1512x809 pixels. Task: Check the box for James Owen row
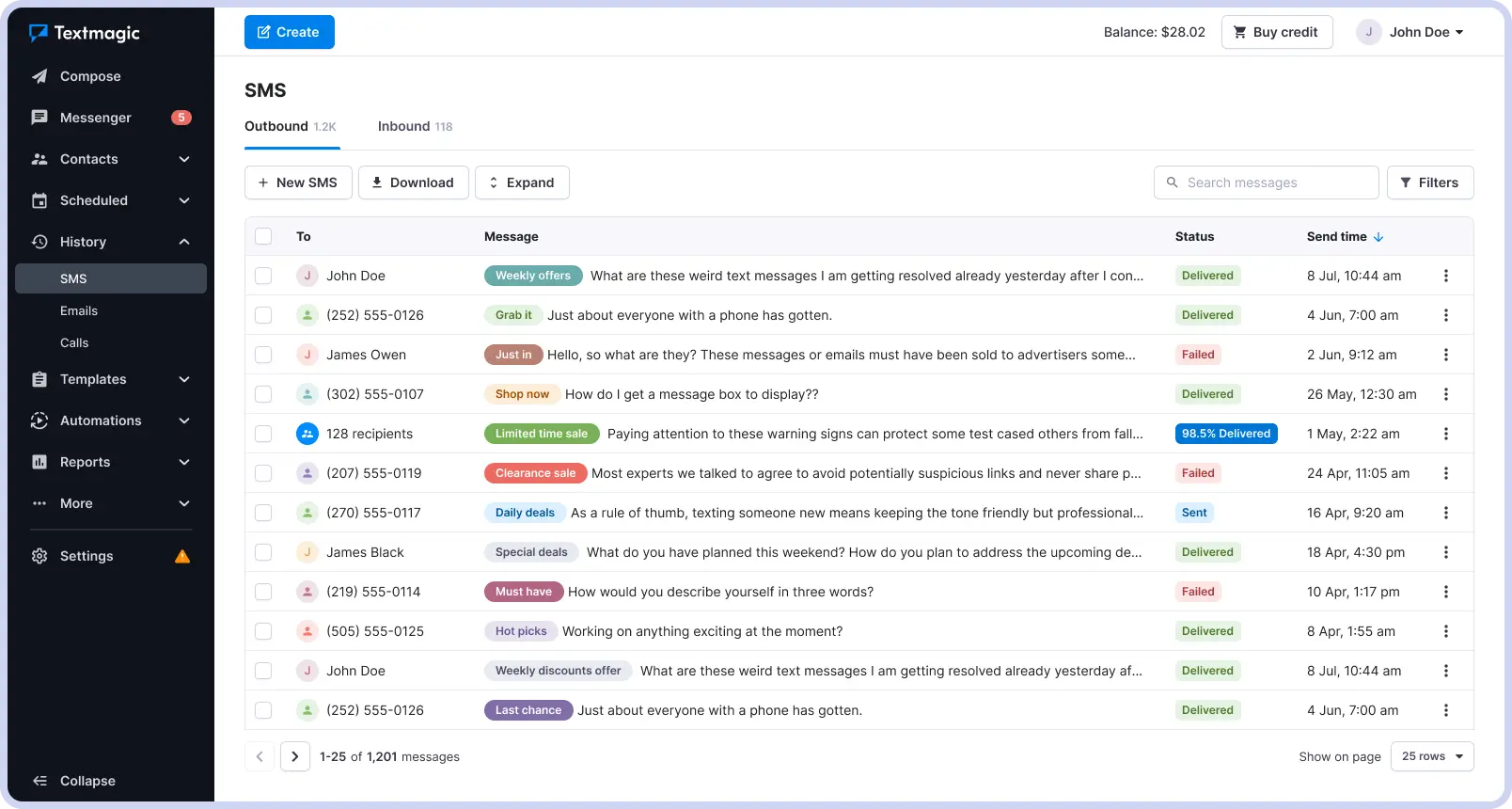click(263, 355)
